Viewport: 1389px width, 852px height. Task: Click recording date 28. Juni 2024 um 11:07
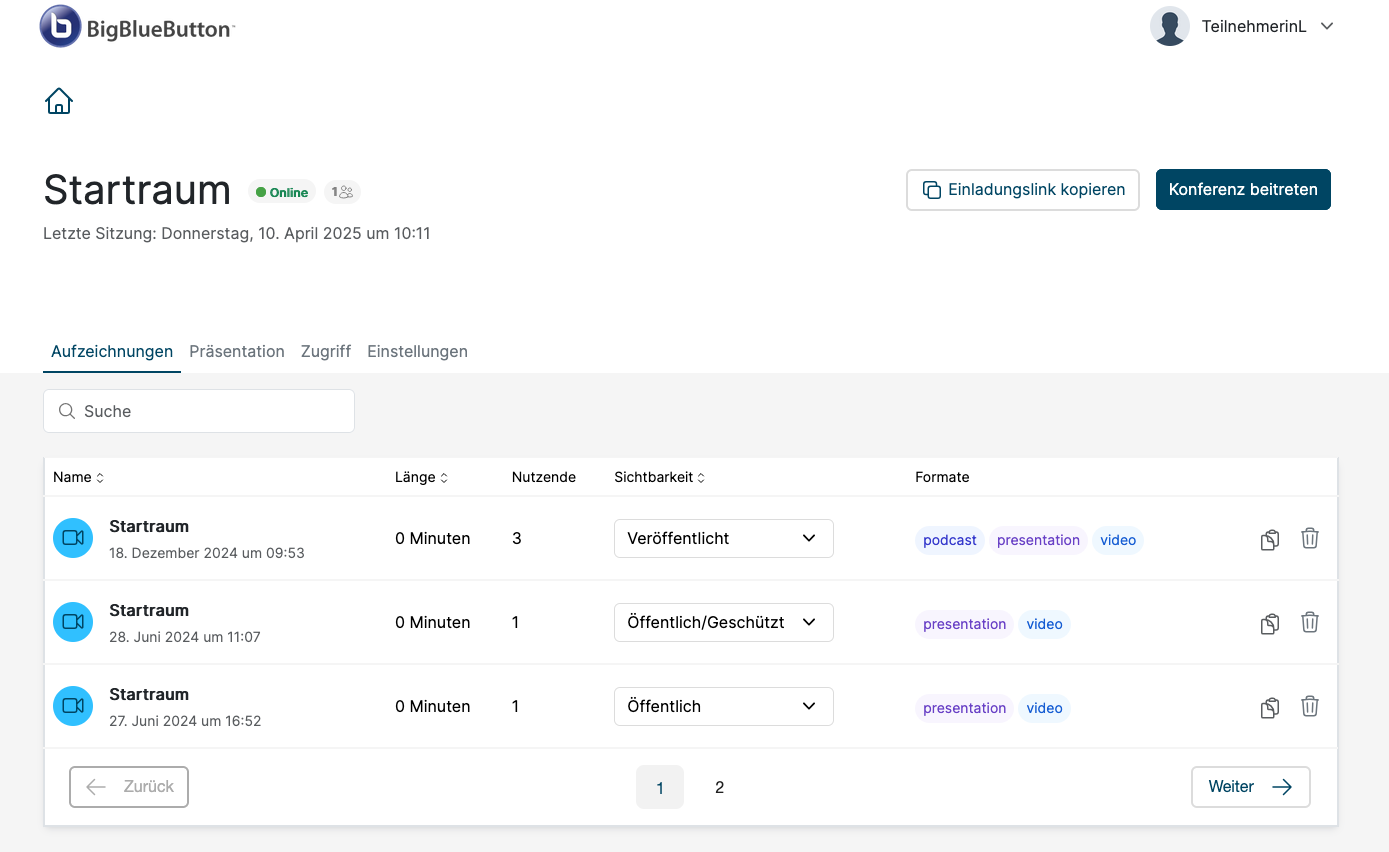(185, 637)
